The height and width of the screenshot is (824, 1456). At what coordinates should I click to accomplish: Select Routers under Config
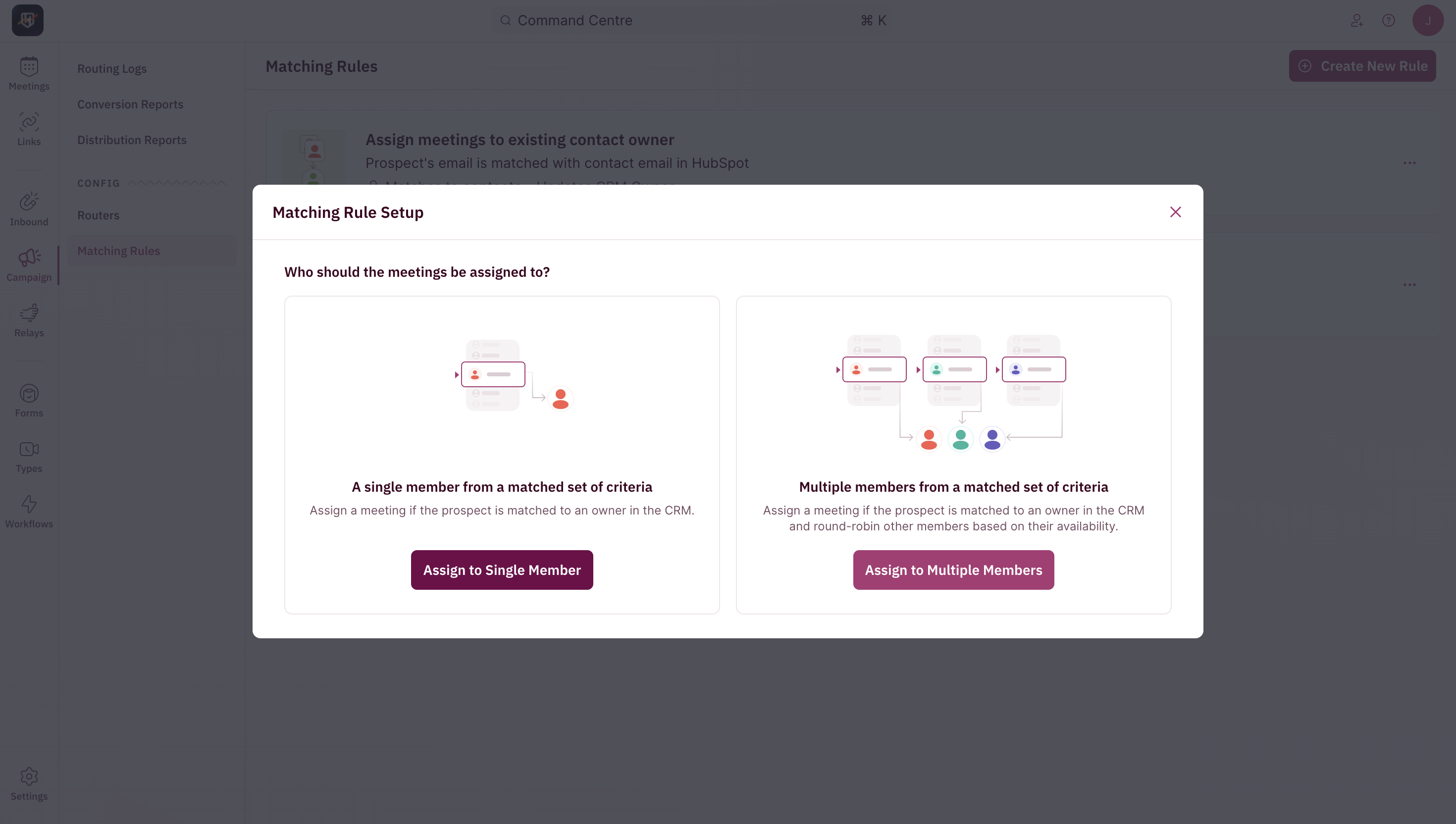pyautogui.click(x=99, y=215)
